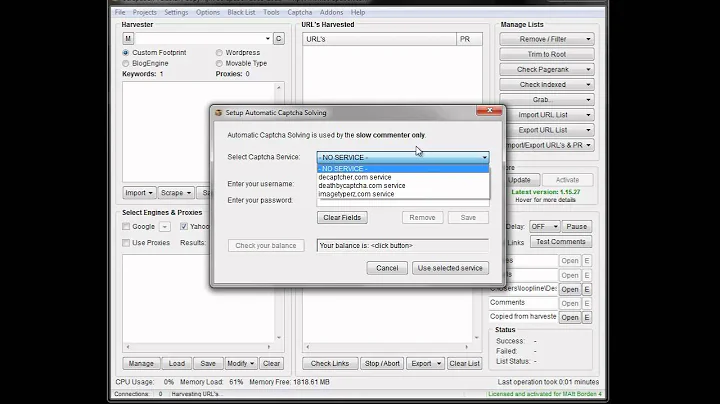Viewport: 720px width, 404px height.
Task: Select Wordpress radio button
Action: pyautogui.click(x=219, y=53)
